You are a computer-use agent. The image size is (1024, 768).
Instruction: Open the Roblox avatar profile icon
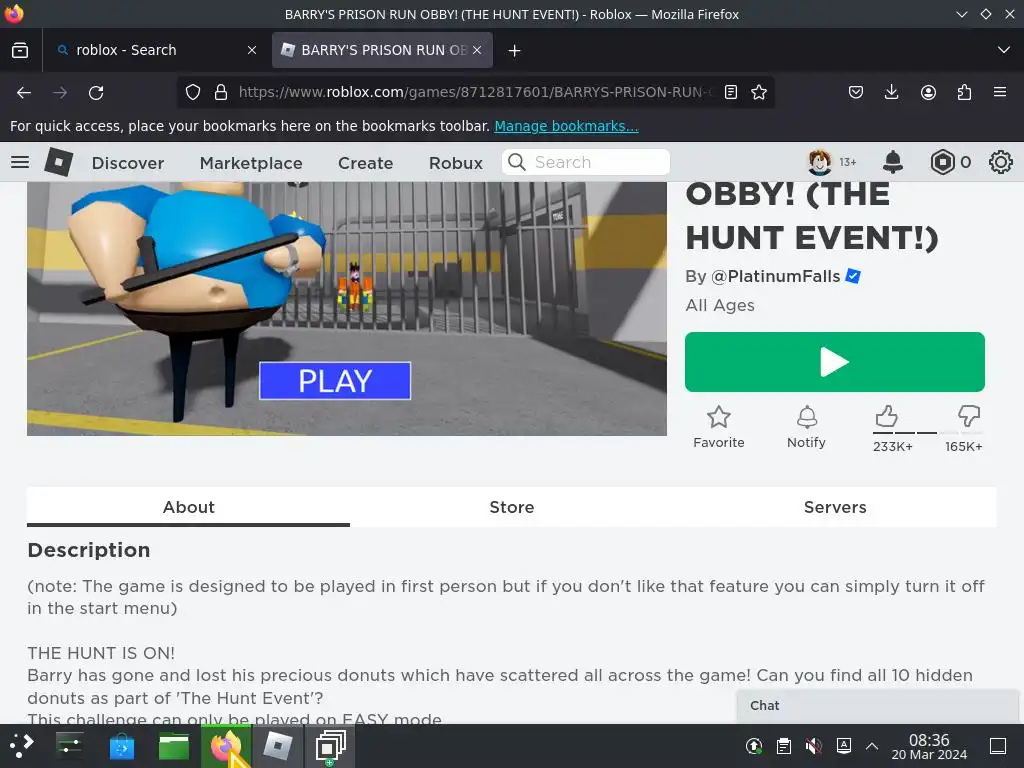click(x=820, y=162)
